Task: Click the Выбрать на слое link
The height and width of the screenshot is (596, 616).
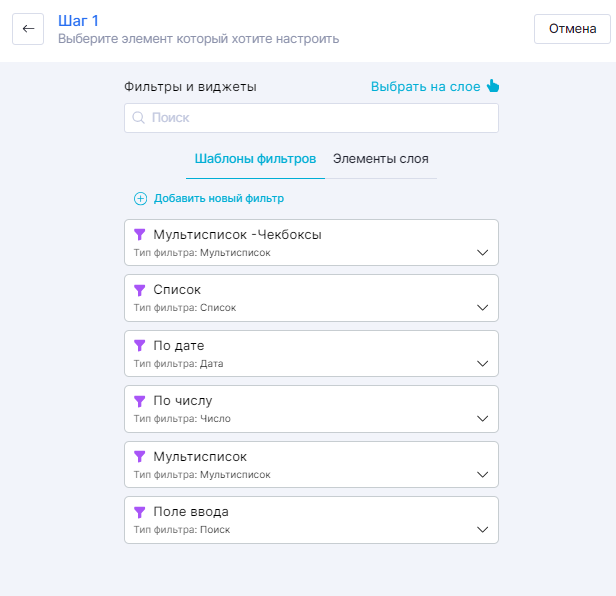Action: click(x=425, y=87)
